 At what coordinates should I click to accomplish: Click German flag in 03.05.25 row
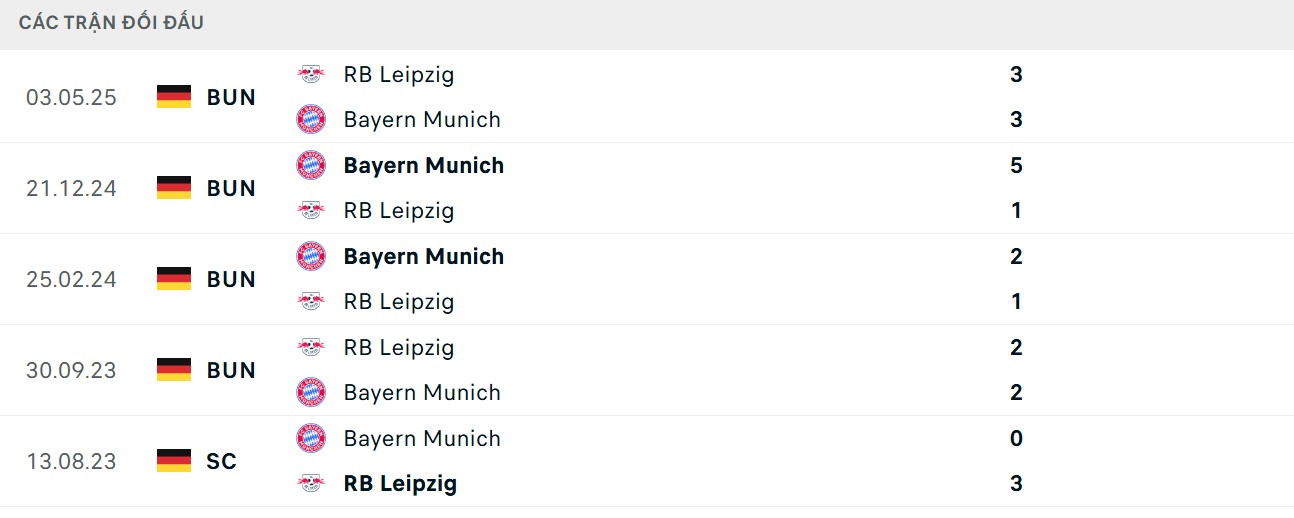(x=174, y=97)
